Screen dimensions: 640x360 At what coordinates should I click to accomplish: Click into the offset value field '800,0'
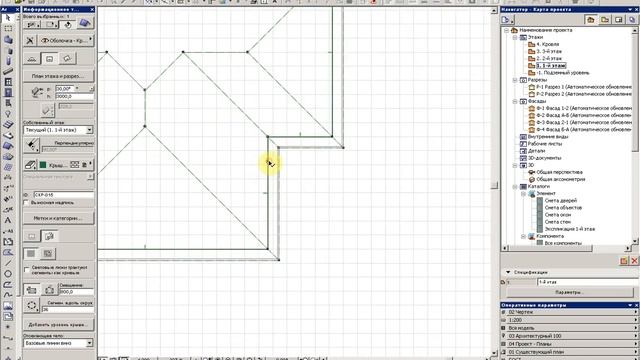pos(76,292)
